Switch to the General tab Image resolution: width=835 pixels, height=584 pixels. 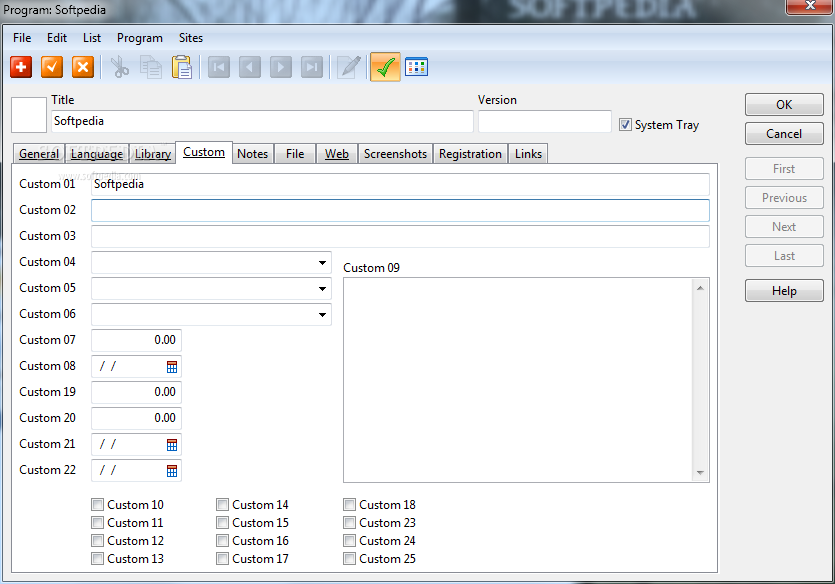39,154
